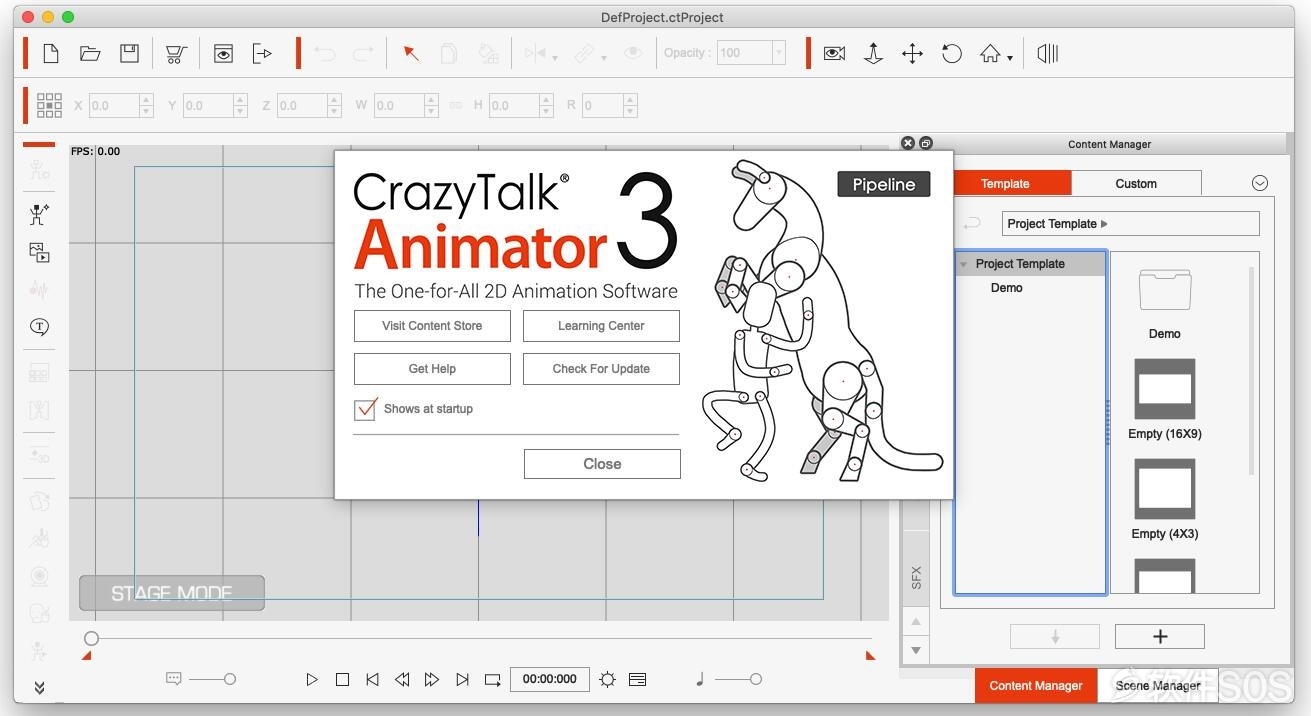Click STAGE MODE toggle button
The height and width of the screenshot is (716, 1311).
tap(172, 593)
